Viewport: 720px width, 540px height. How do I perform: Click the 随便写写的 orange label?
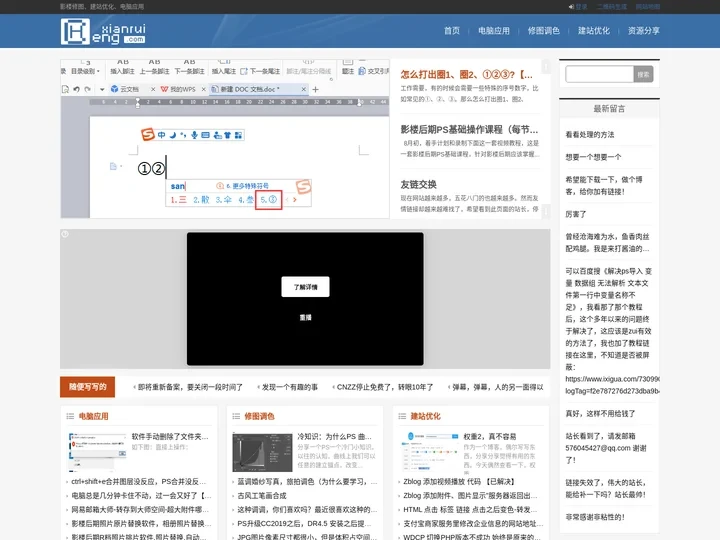pyautogui.click(x=88, y=387)
